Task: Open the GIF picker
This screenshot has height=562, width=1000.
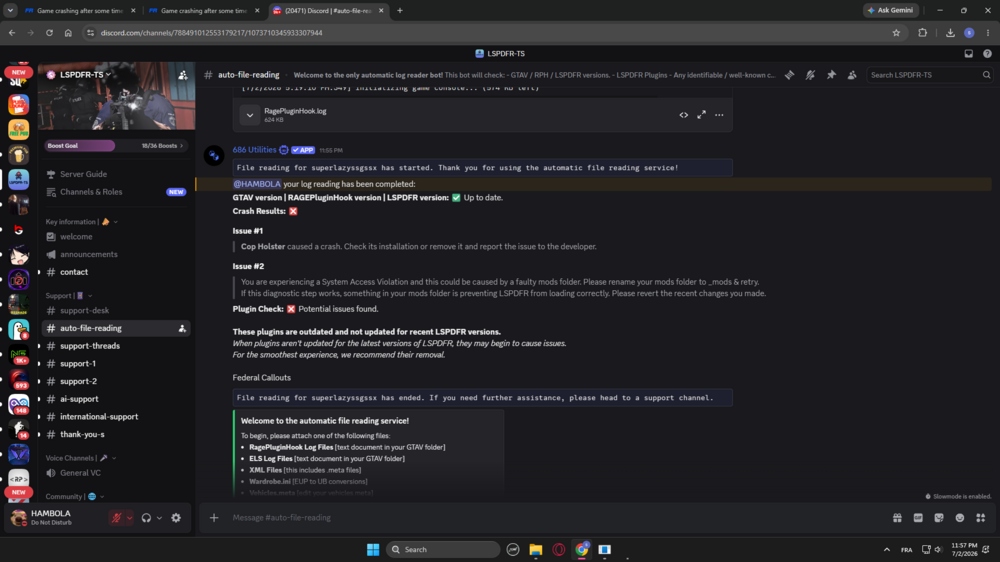Action: click(918, 518)
